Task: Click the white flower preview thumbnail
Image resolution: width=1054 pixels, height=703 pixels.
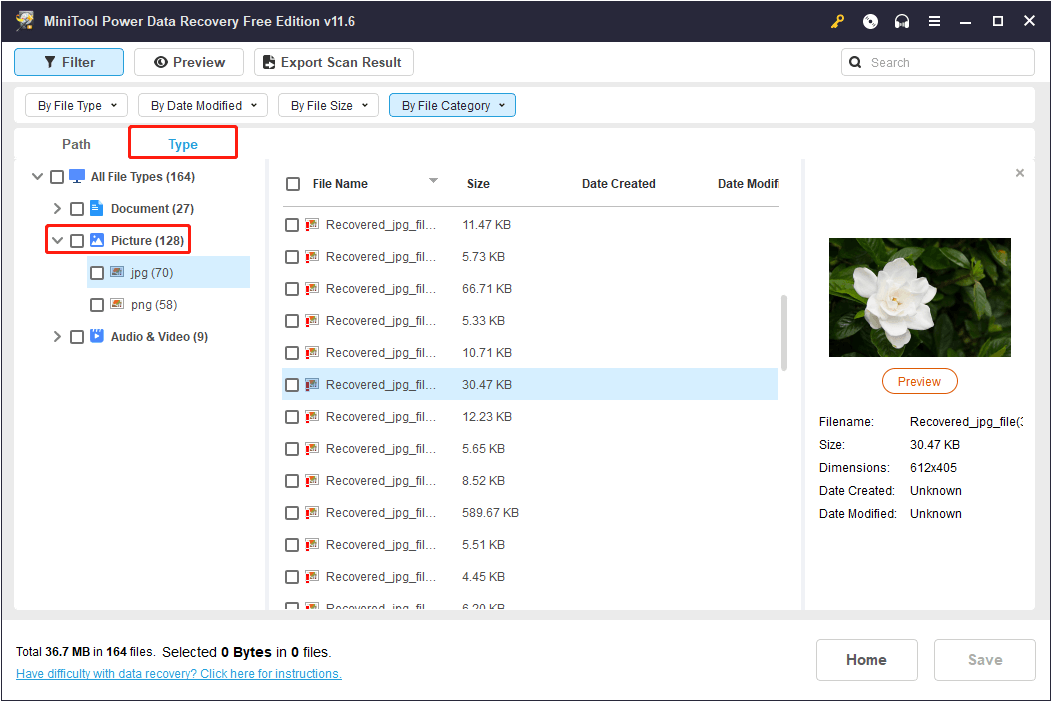Action: 920,297
